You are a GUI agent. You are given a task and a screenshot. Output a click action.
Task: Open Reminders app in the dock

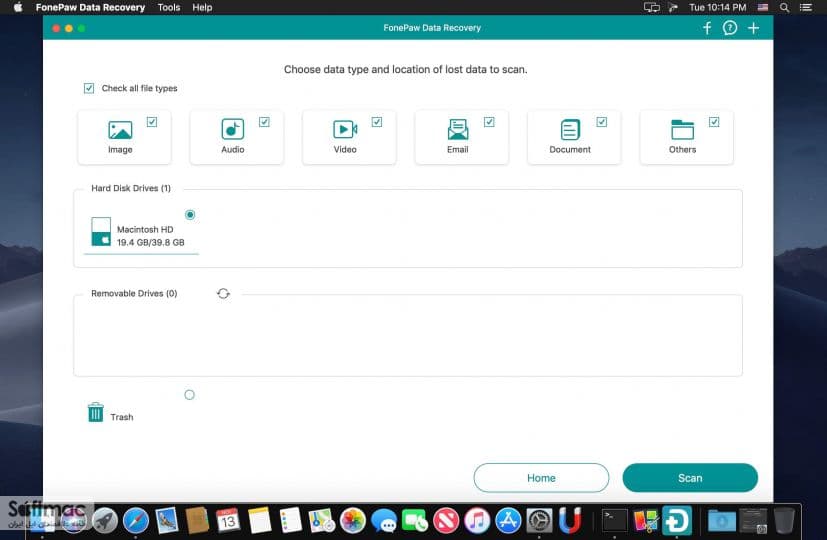291,520
